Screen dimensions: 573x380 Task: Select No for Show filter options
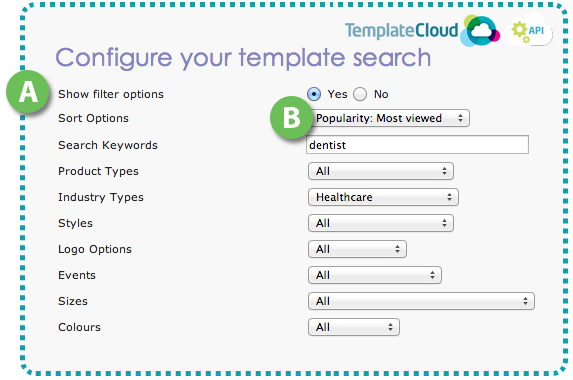pyautogui.click(x=360, y=94)
